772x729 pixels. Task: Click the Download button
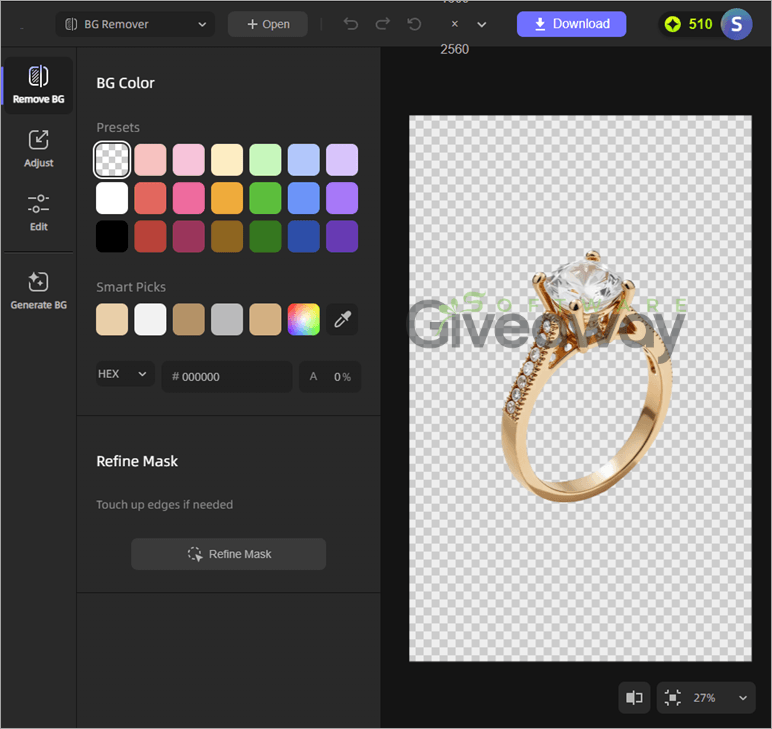tap(571, 24)
